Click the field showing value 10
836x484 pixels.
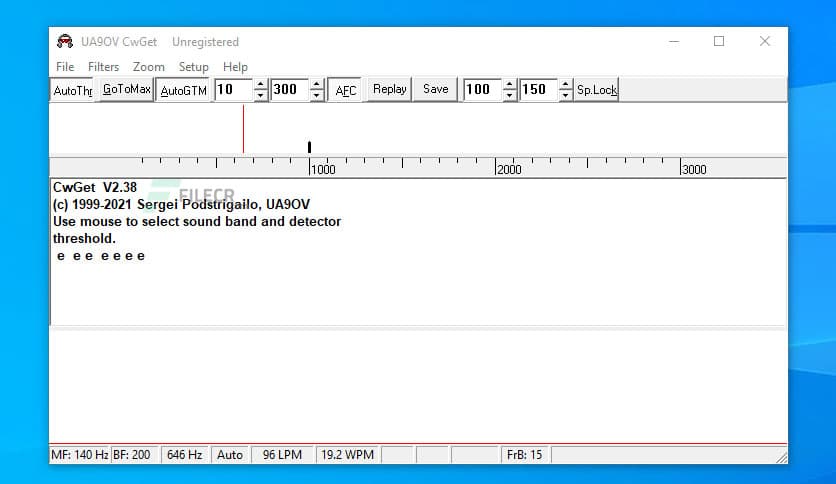(x=234, y=90)
